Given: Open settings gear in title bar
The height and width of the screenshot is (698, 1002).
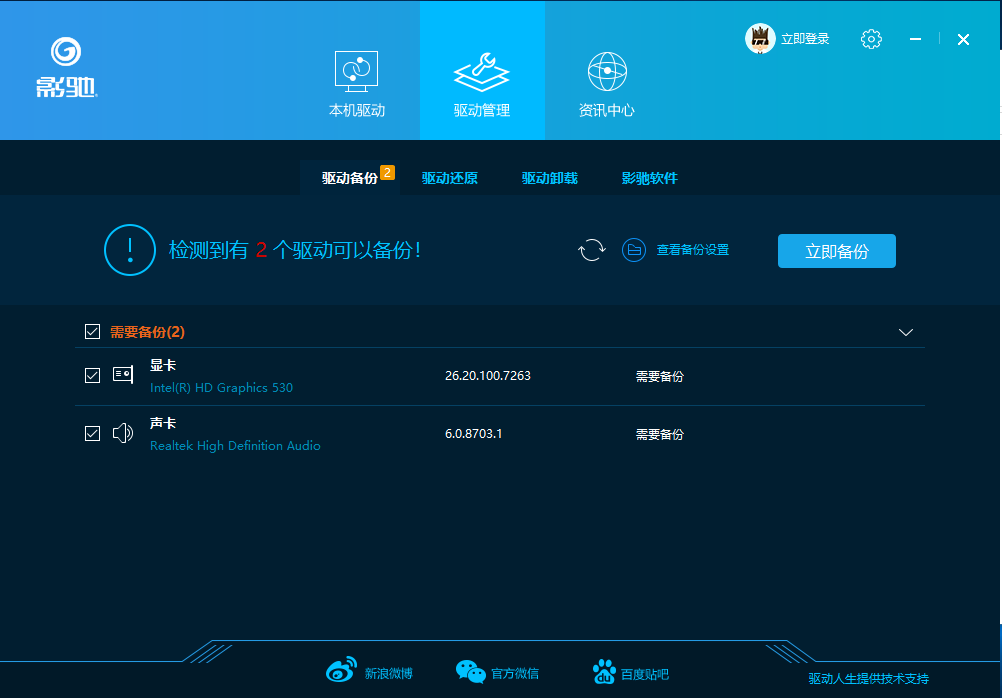Looking at the screenshot, I should click(871, 39).
